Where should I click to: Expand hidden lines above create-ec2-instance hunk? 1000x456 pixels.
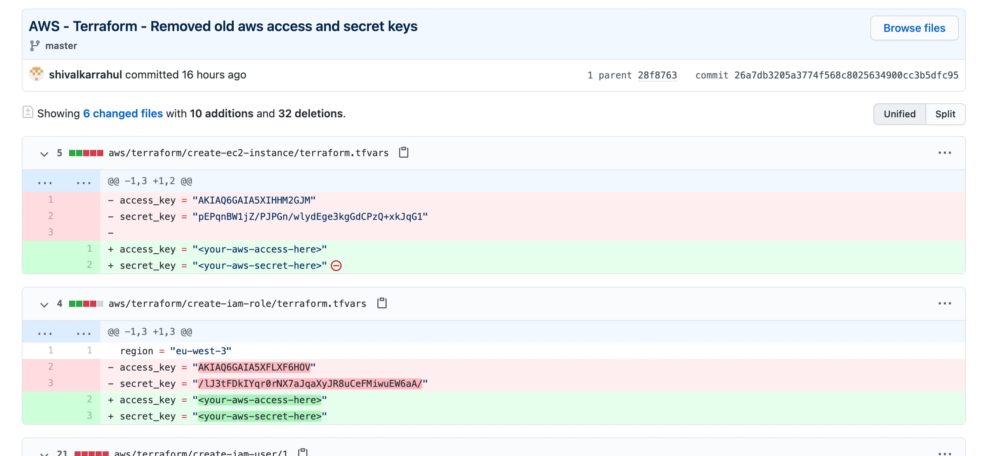pyautogui.click(x=61, y=182)
